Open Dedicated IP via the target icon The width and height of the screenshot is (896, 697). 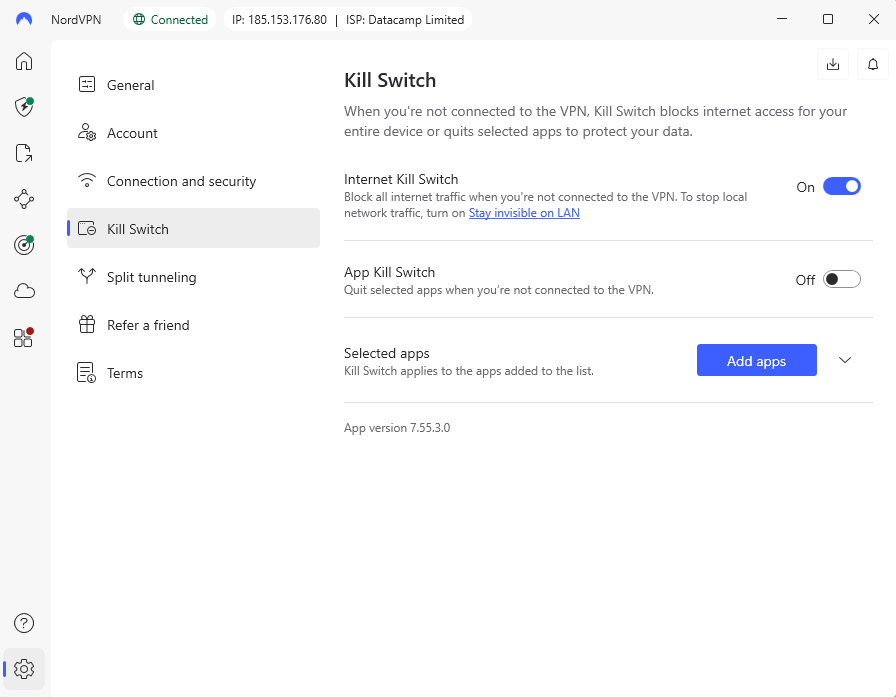[x=23, y=245]
